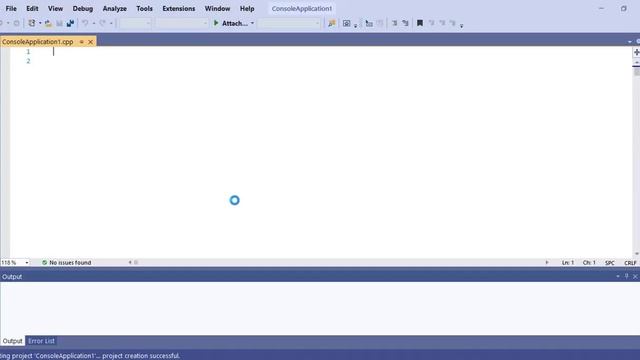Screen dimensions: 640x360
Task: Expand the Attach button dropdown arrow
Action: click(x=252, y=23)
